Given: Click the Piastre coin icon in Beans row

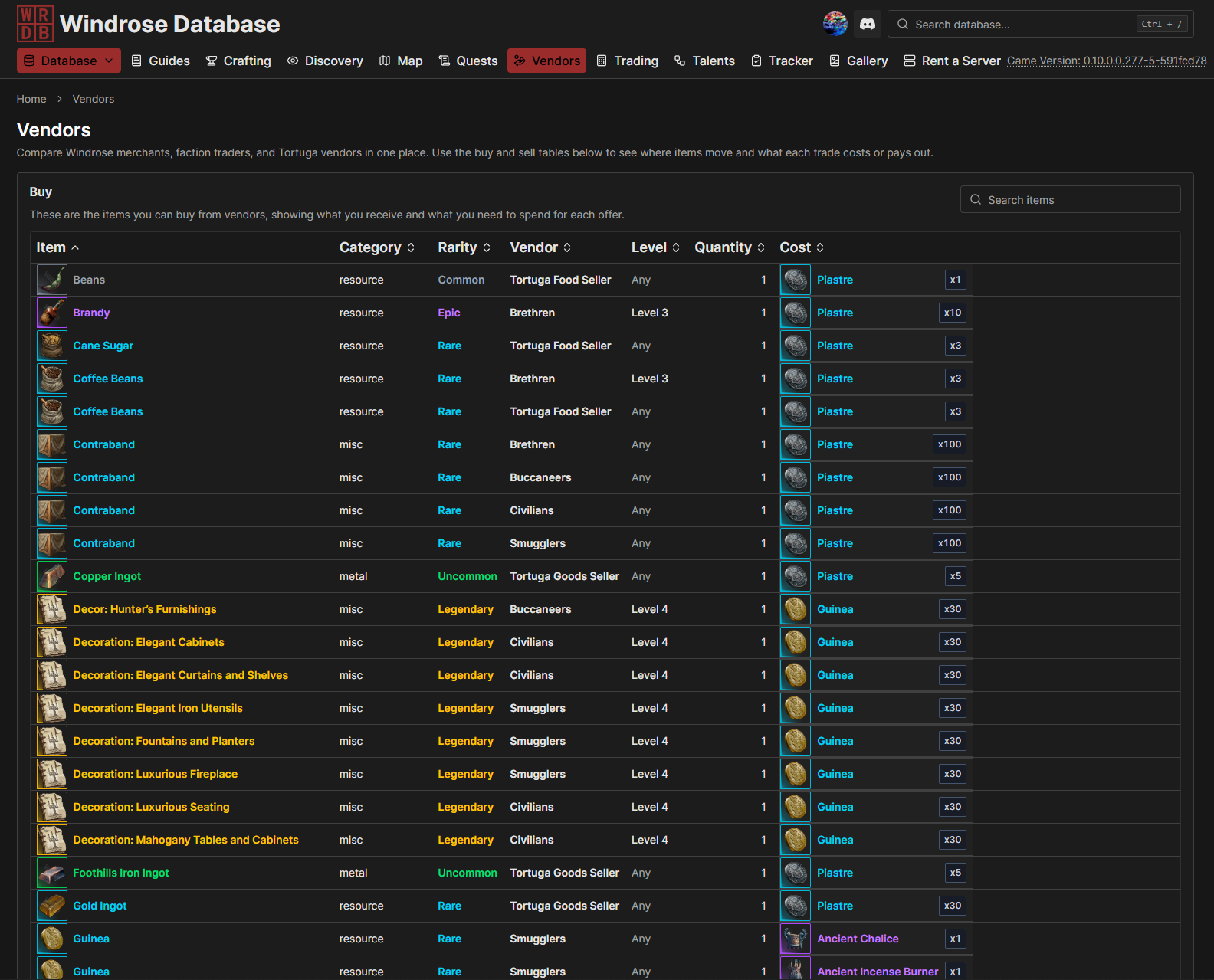Looking at the screenshot, I should tap(796, 280).
